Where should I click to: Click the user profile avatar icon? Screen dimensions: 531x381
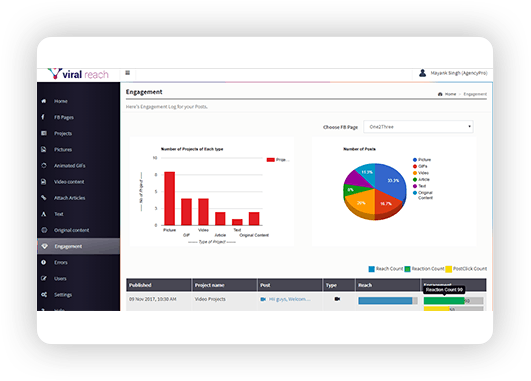click(x=422, y=73)
